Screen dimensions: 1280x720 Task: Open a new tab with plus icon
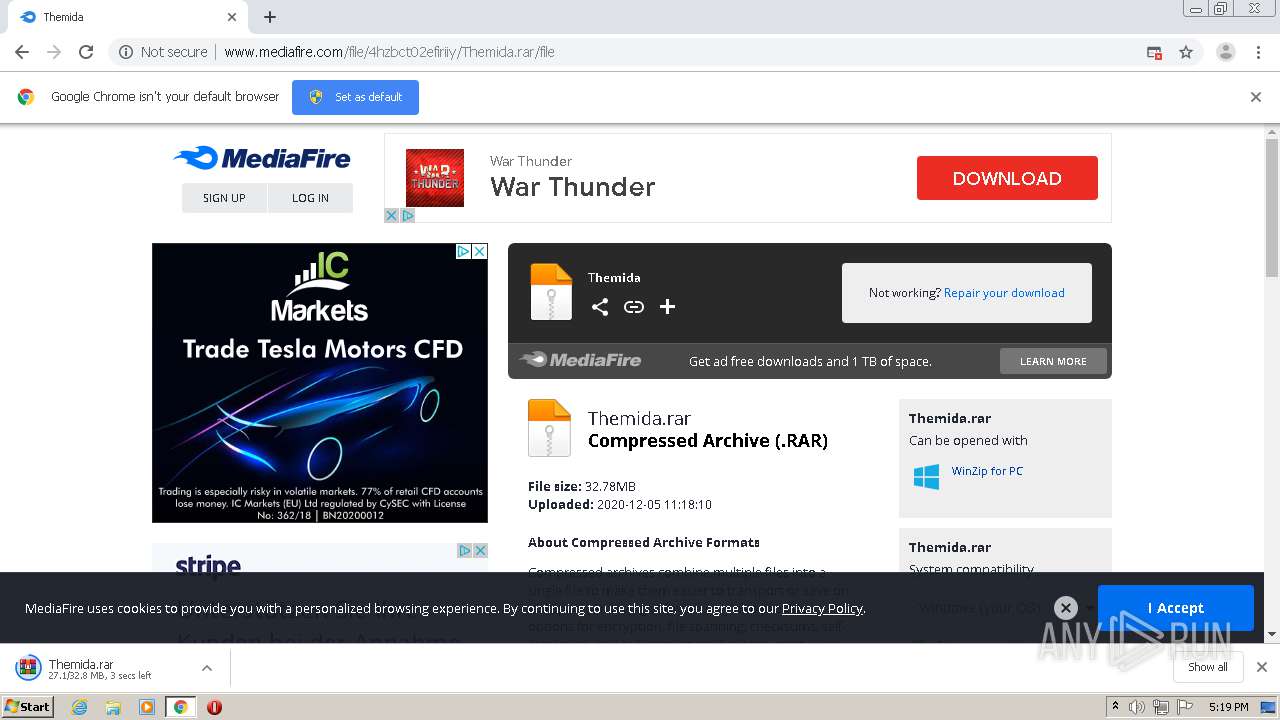click(x=270, y=17)
